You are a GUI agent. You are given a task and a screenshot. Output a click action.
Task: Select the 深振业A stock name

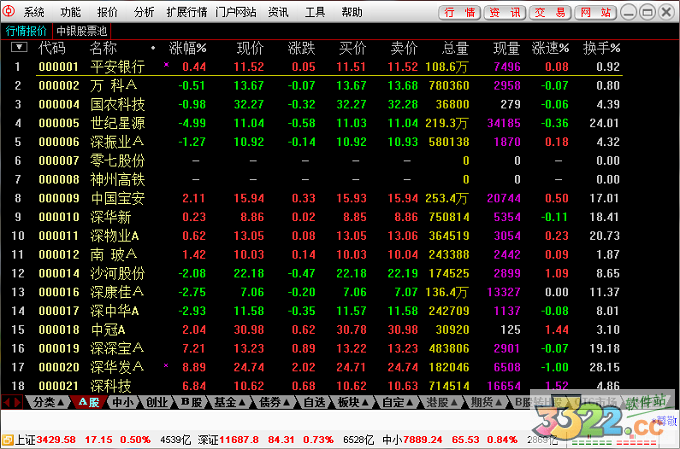coord(117,142)
